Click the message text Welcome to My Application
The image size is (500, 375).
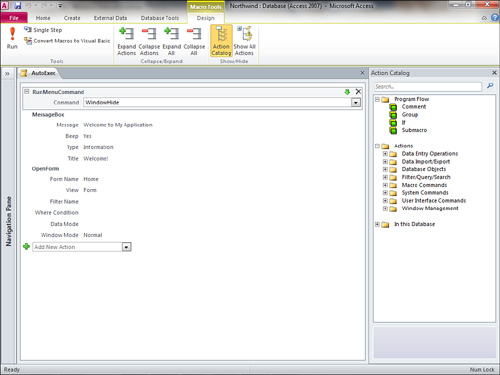click(118, 125)
